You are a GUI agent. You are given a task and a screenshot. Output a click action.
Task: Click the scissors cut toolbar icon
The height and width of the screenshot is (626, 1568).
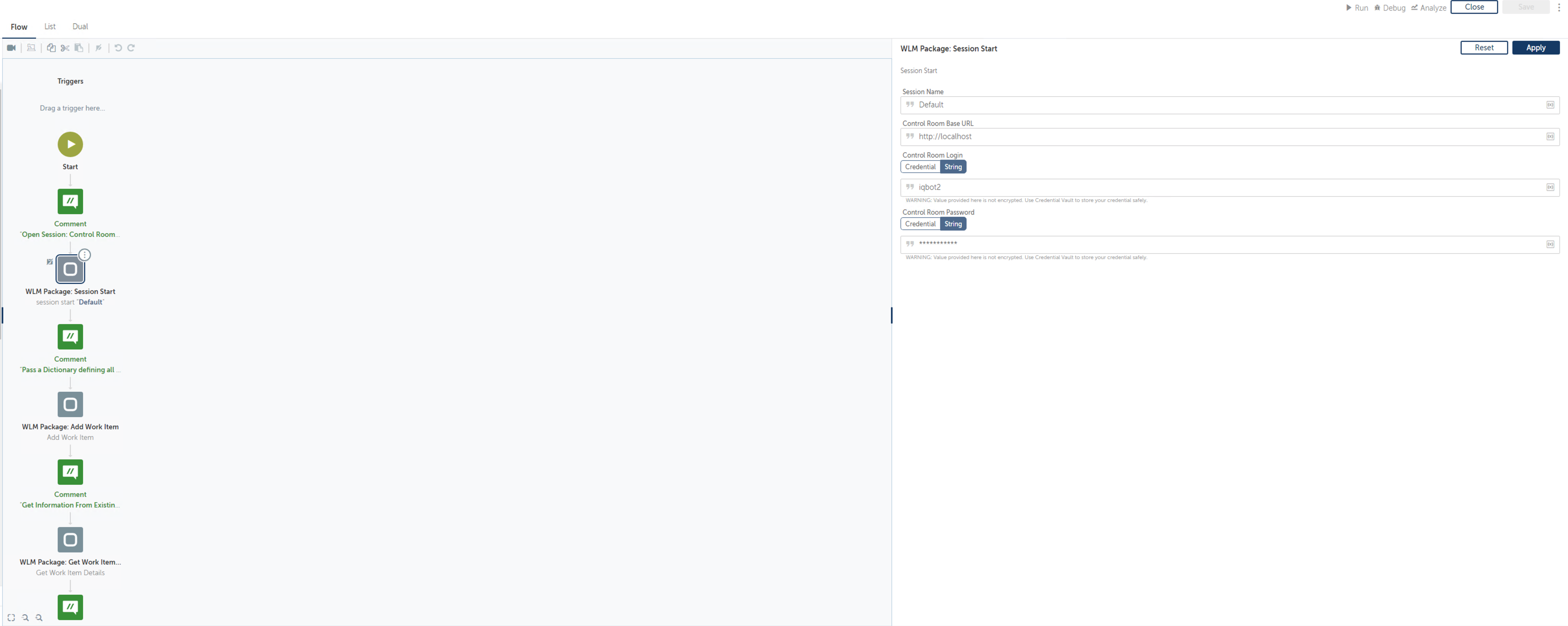pyautogui.click(x=65, y=48)
